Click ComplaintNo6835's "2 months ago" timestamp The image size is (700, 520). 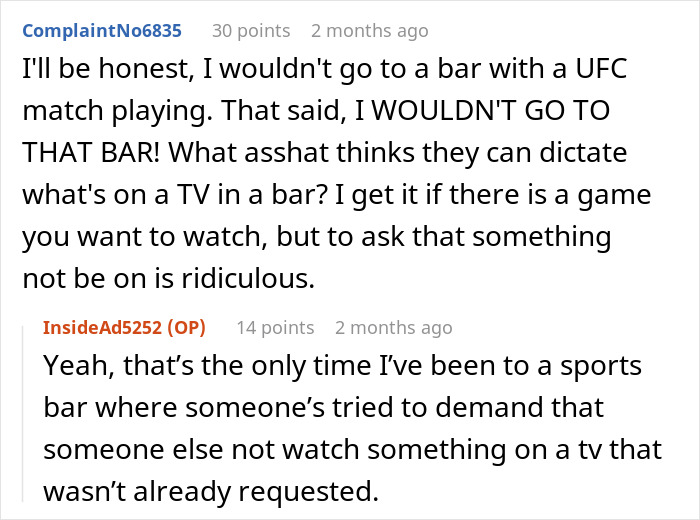pos(369,31)
